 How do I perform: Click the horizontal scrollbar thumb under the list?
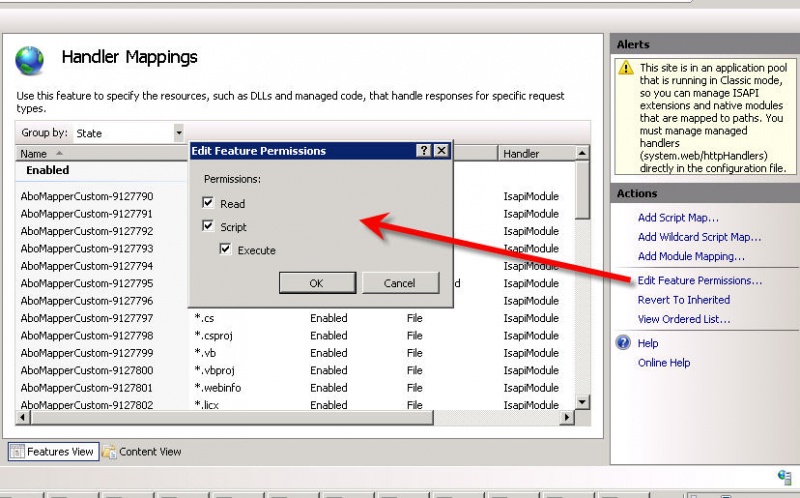[232, 417]
